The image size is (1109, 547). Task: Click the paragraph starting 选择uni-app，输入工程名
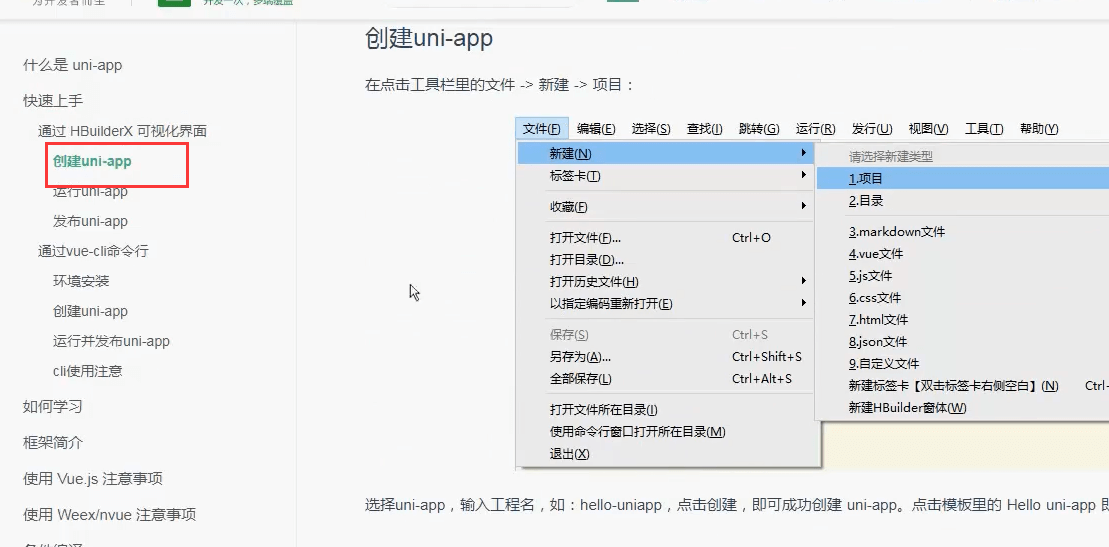(736, 505)
